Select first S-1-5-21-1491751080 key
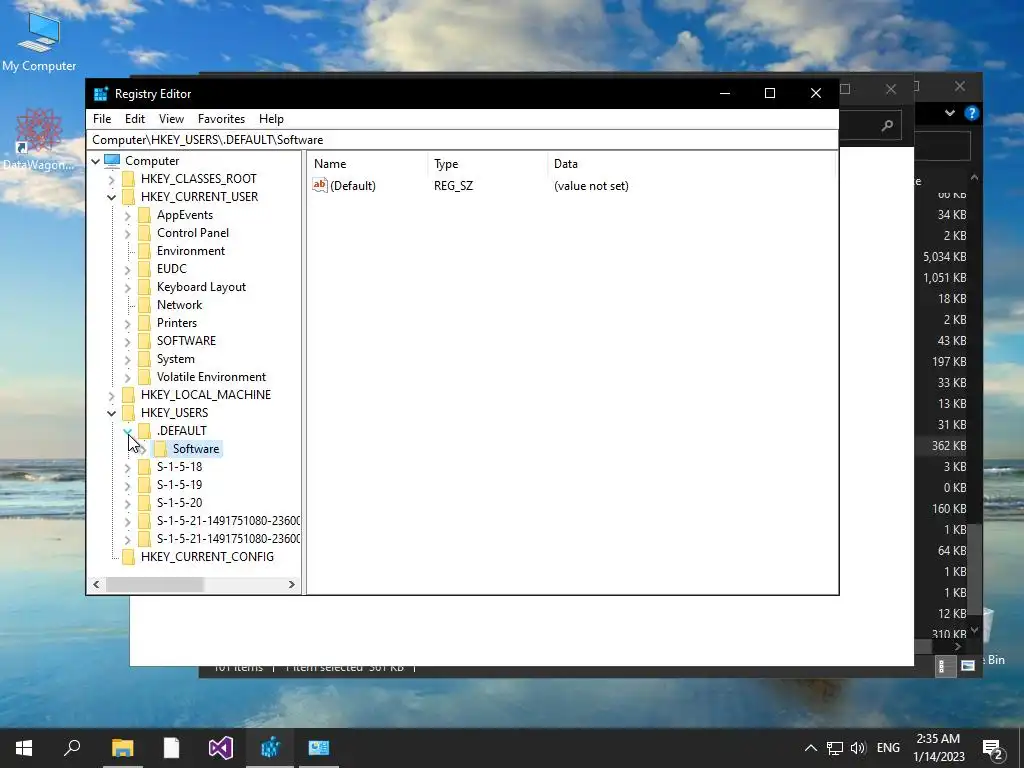1024x768 pixels. 228,520
